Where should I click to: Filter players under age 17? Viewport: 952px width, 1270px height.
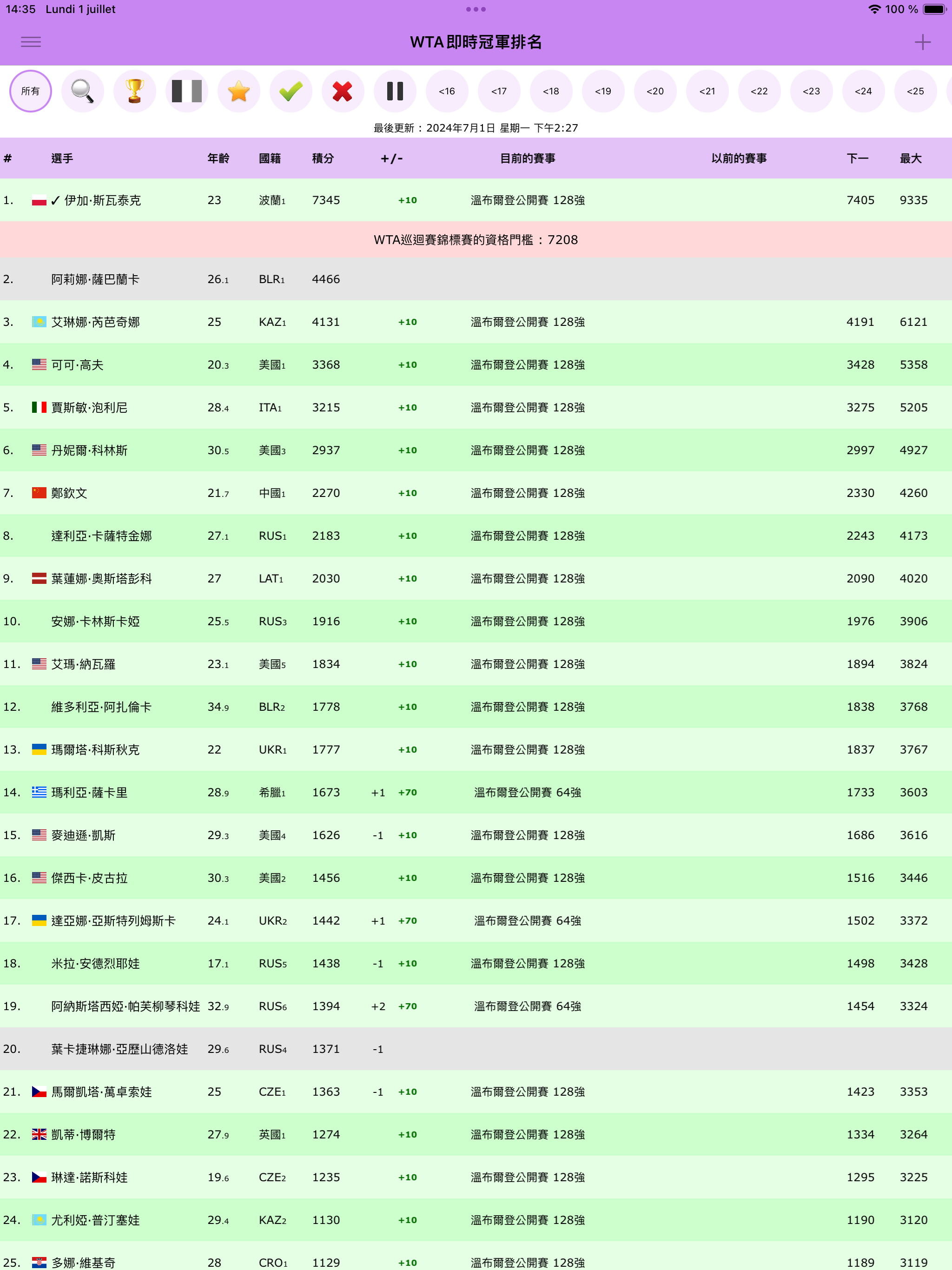point(499,91)
